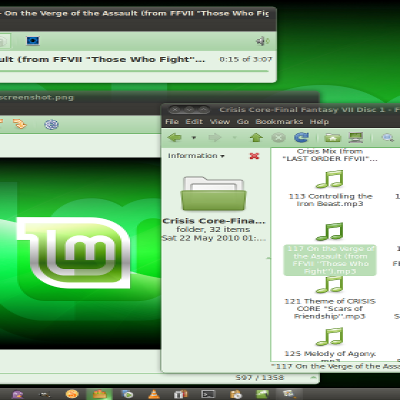Click 'folder, 32 items' text in sidebar

point(213,229)
